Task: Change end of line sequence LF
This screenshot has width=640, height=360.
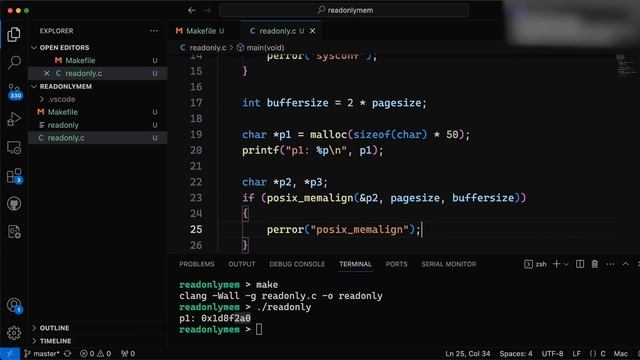Action: (576, 353)
